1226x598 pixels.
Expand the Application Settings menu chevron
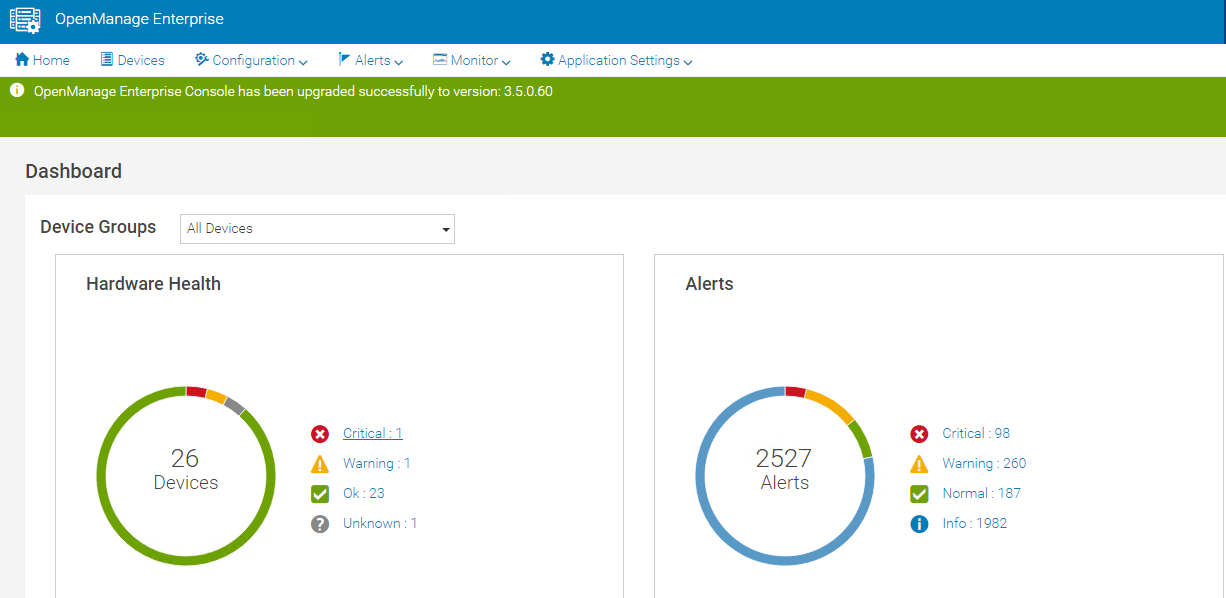pos(688,62)
